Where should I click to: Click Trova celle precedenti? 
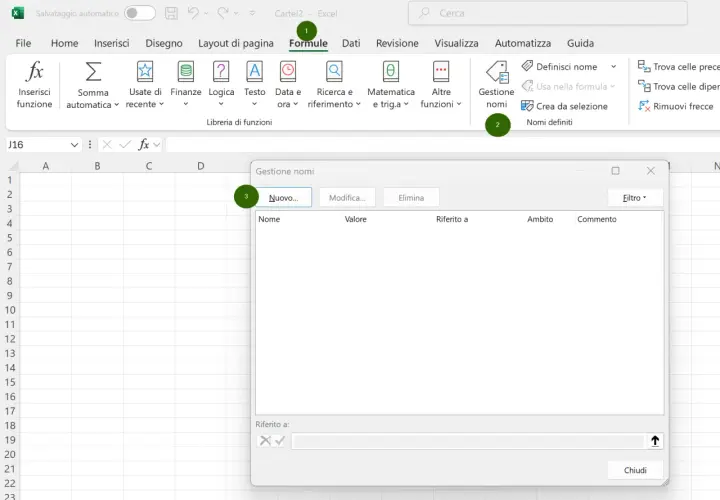pyautogui.click(x=678, y=67)
